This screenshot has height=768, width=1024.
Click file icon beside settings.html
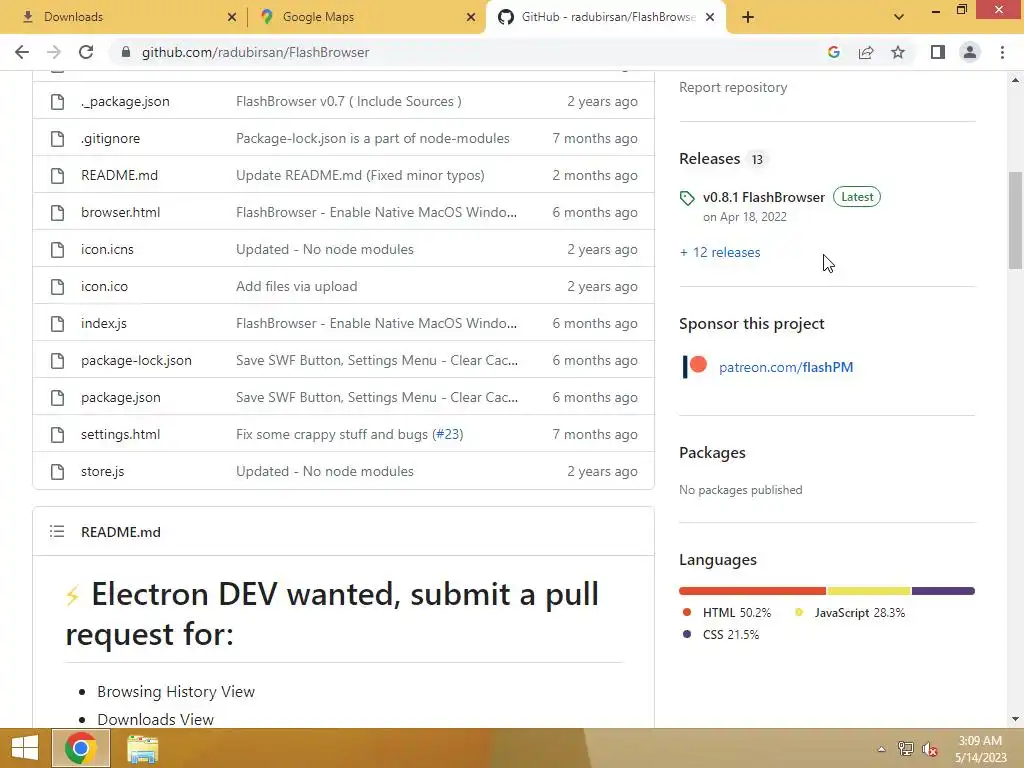(57, 434)
